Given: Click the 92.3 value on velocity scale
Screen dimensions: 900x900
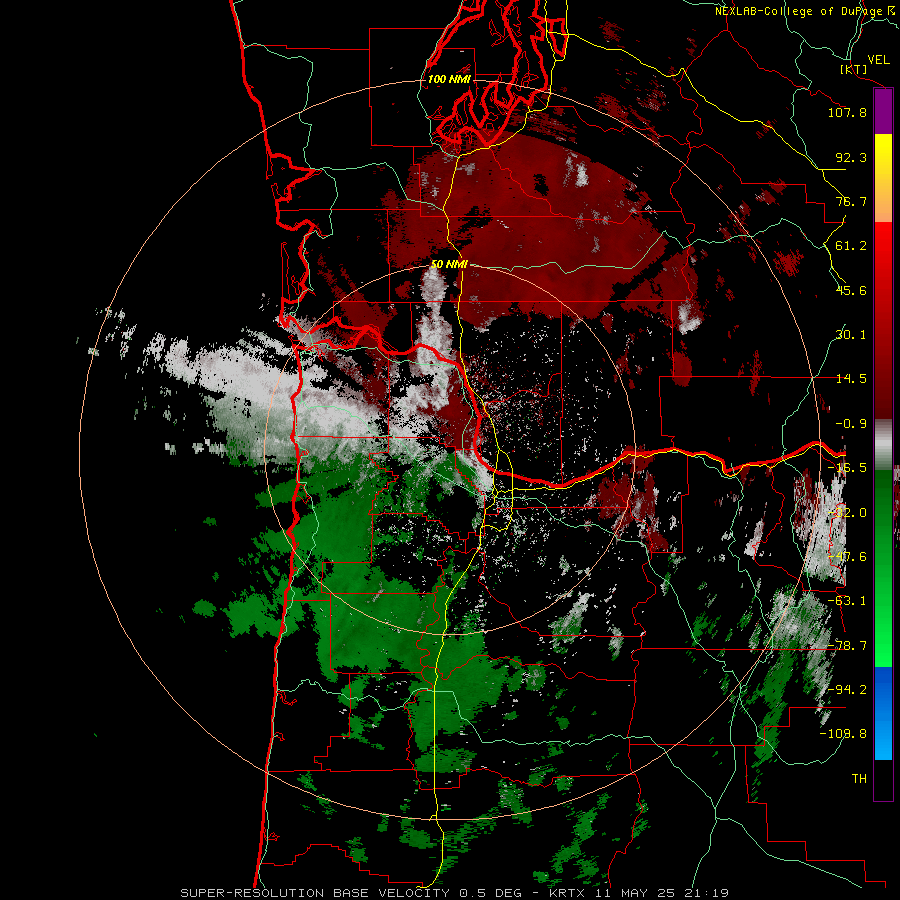Looking at the screenshot, I should [851, 157].
